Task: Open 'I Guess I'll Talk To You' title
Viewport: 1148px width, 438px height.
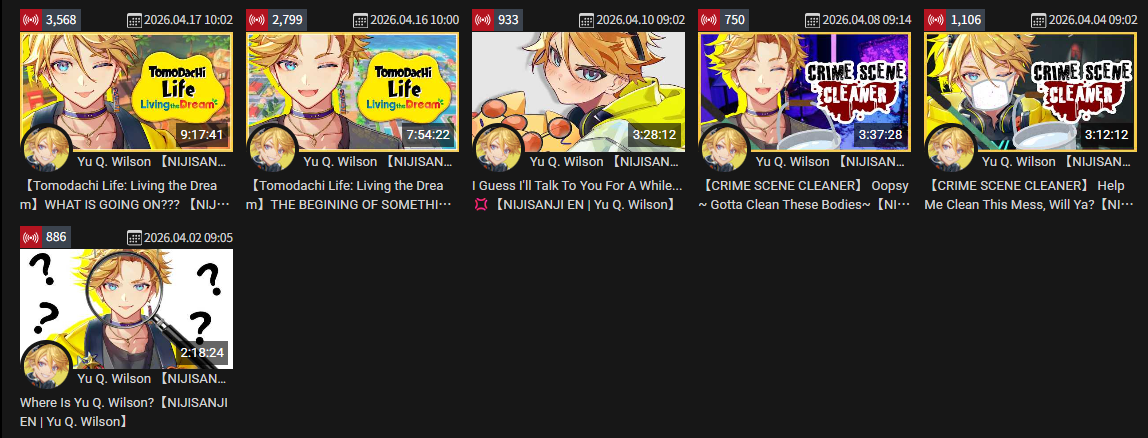Action: pos(578,195)
